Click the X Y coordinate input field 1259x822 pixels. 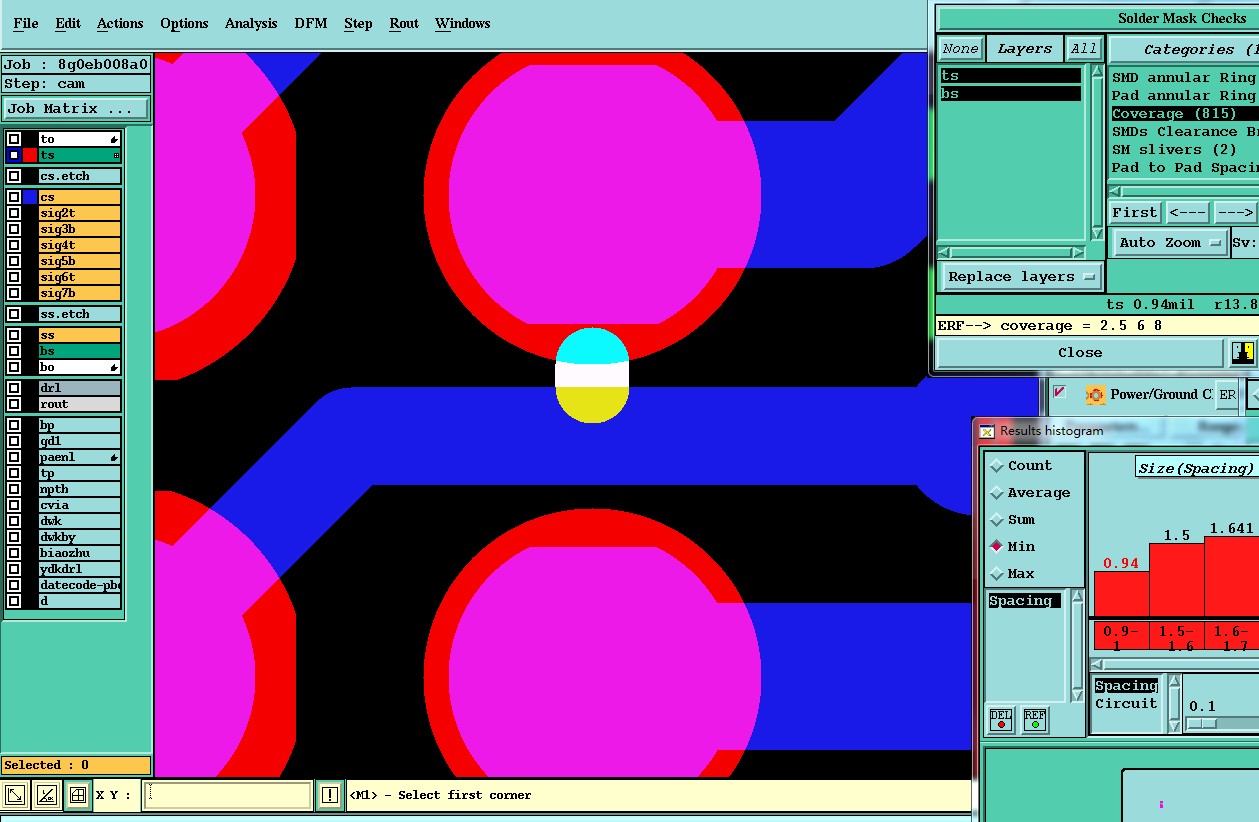[228, 796]
